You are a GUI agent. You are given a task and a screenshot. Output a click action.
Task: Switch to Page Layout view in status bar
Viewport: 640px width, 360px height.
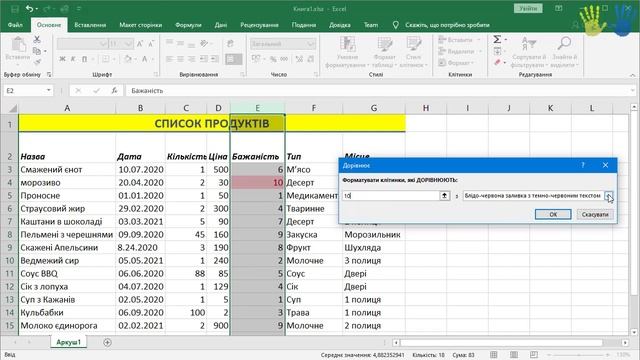[x=514, y=355]
